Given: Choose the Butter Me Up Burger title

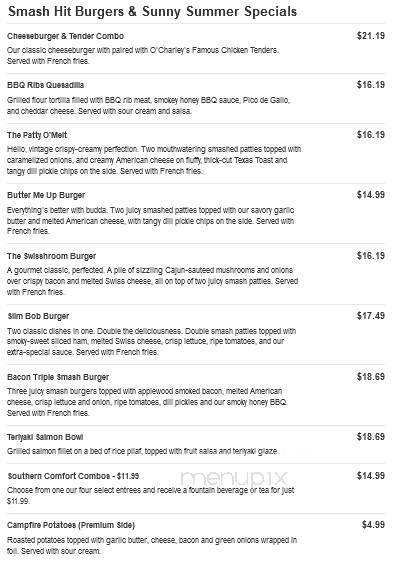Looking at the screenshot, I should [x=46, y=195].
